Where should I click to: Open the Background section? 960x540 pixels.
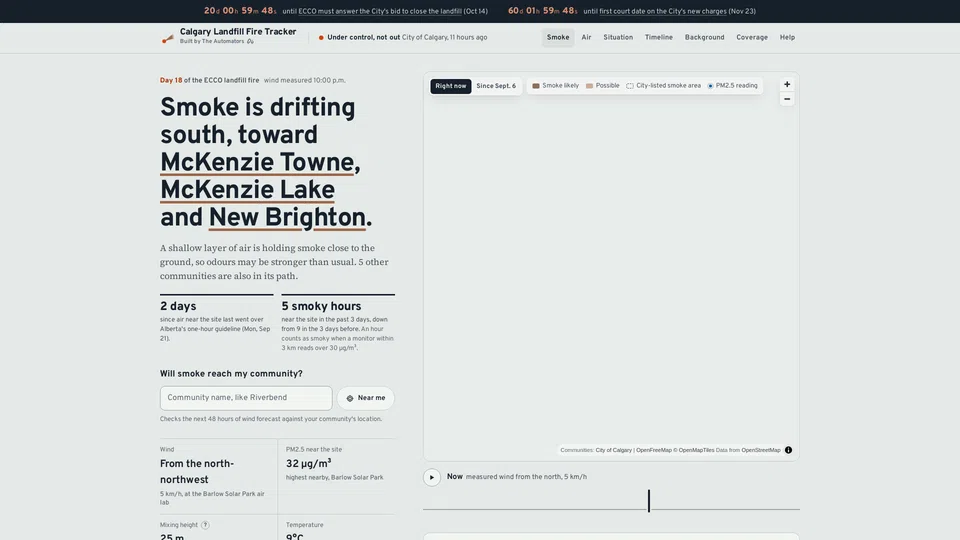704,37
